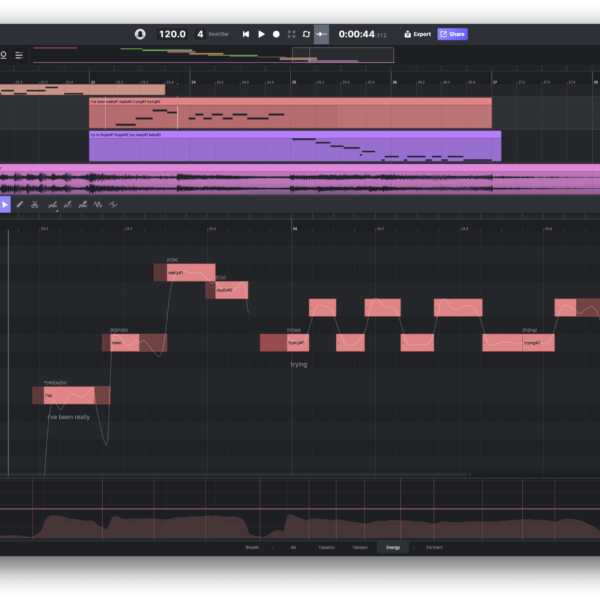Toggle loop playback
The image size is (600, 600).
point(306,34)
